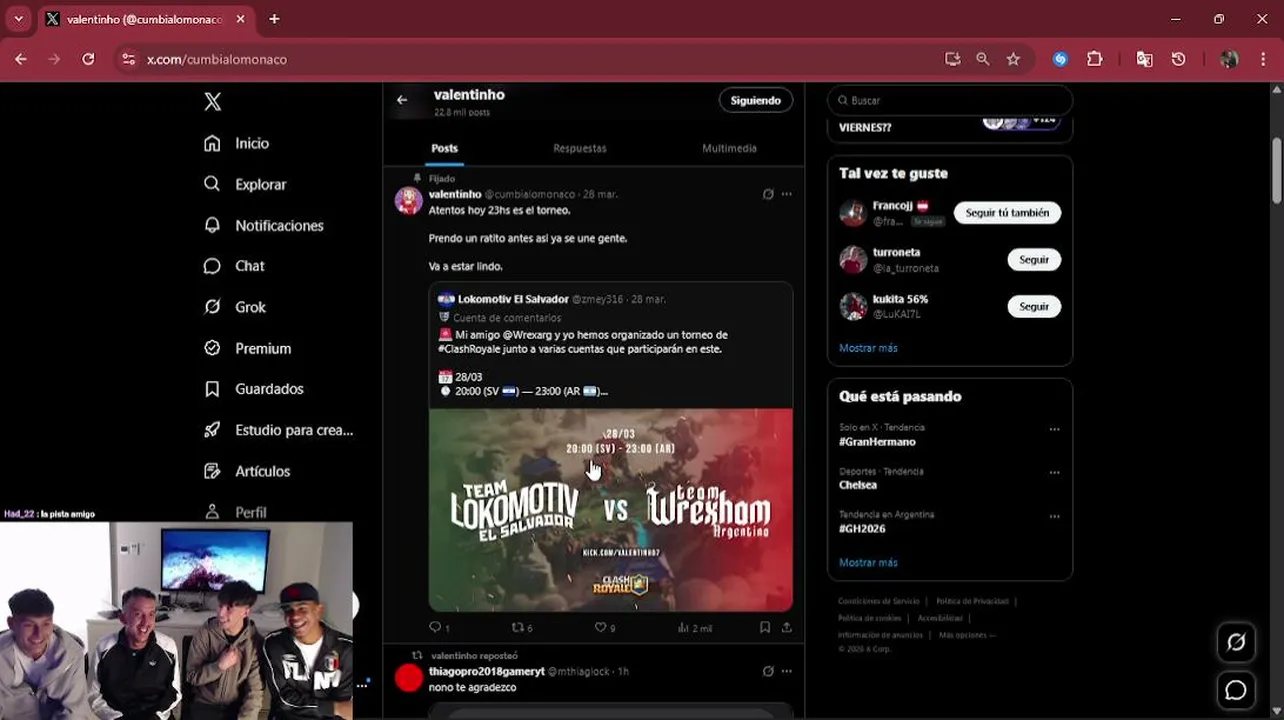Open floating Grok button at bottom right
The image size is (1284, 720).
1236,643
